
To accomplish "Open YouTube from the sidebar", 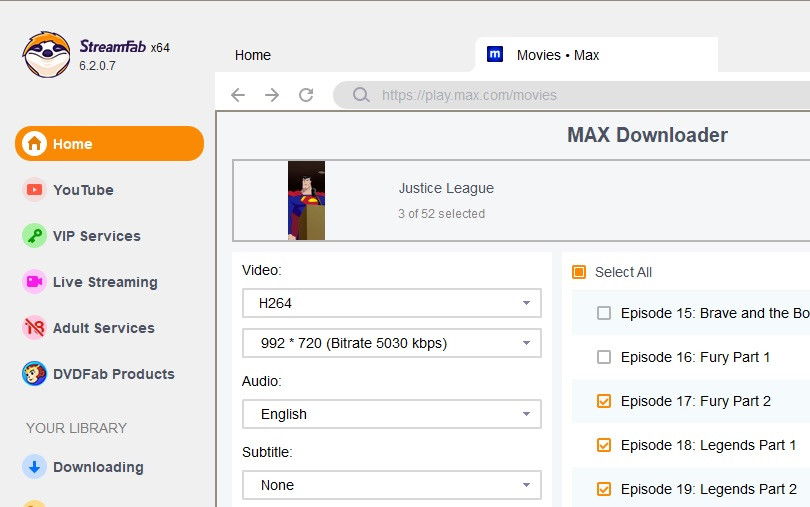I will pos(83,190).
